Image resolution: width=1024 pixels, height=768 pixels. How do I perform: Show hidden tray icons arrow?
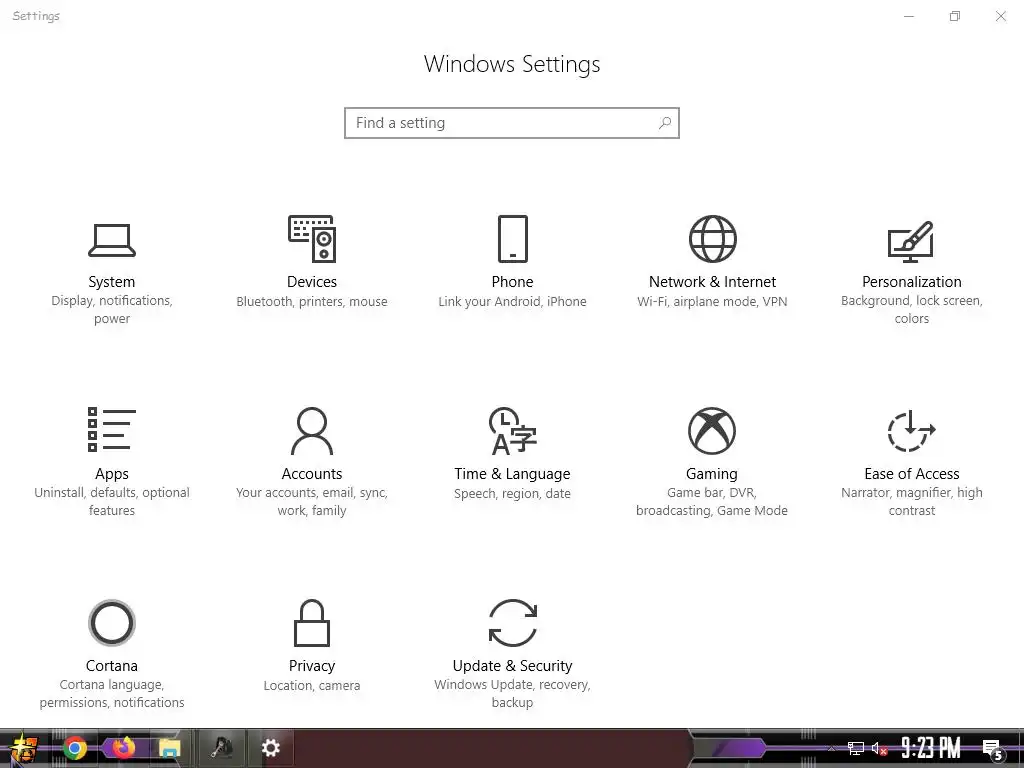[831, 748]
